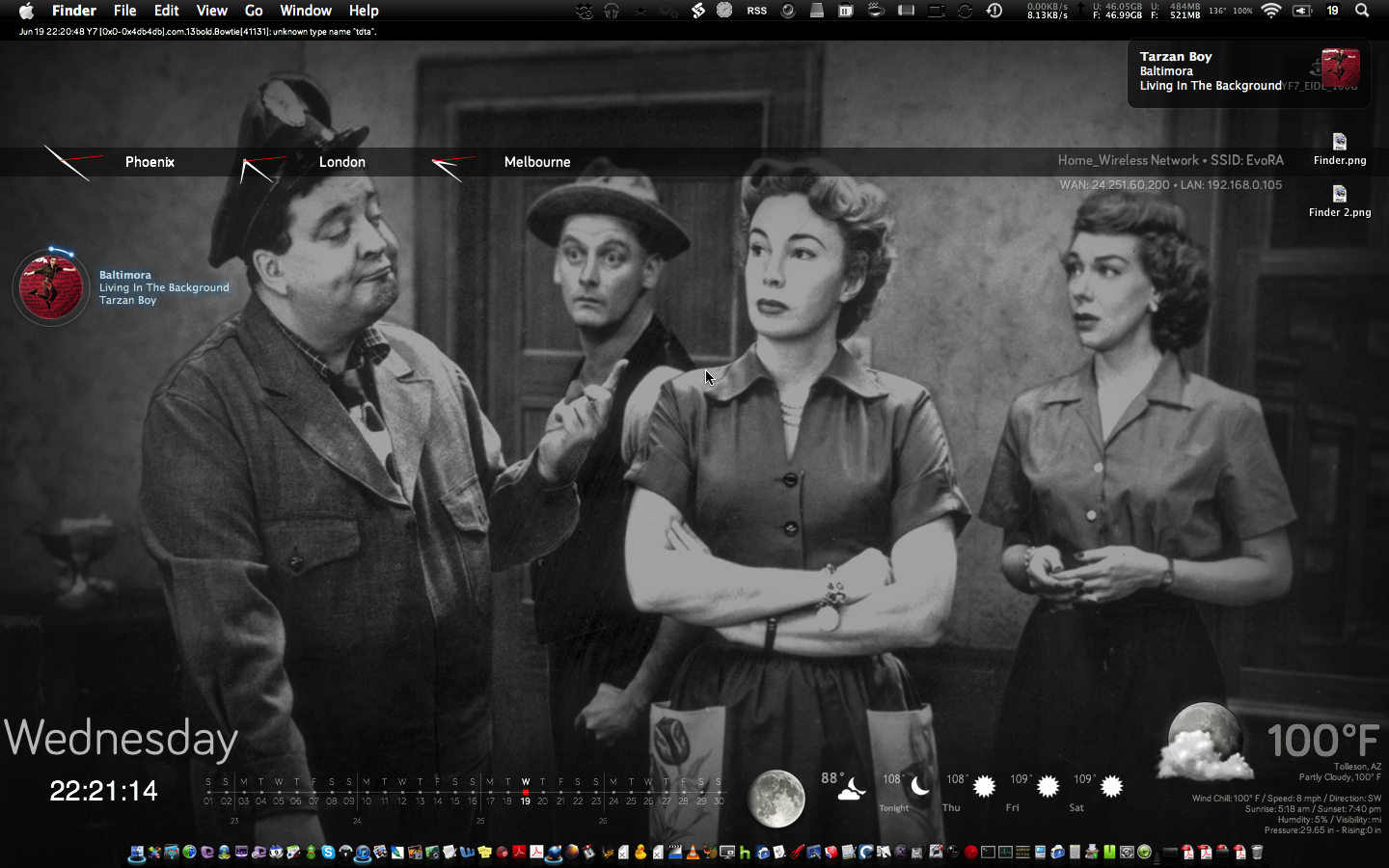Click the Melbourne clock label
The width and height of the screenshot is (1389, 868).
point(537,162)
